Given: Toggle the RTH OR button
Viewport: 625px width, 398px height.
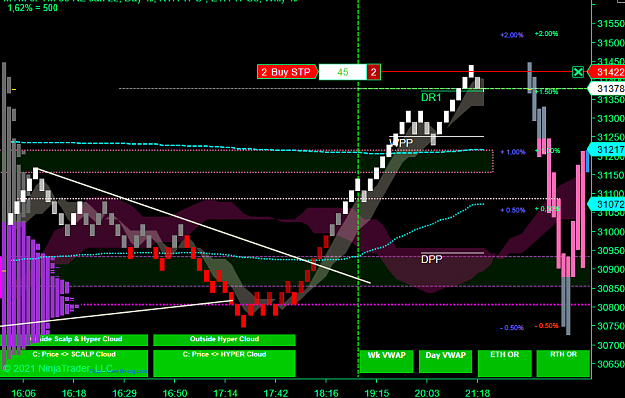Looking at the screenshot, I should [x=563, y=363].
